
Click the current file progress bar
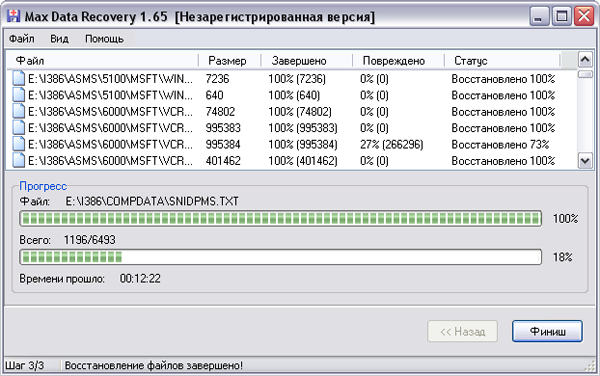[x=280, y=218]
